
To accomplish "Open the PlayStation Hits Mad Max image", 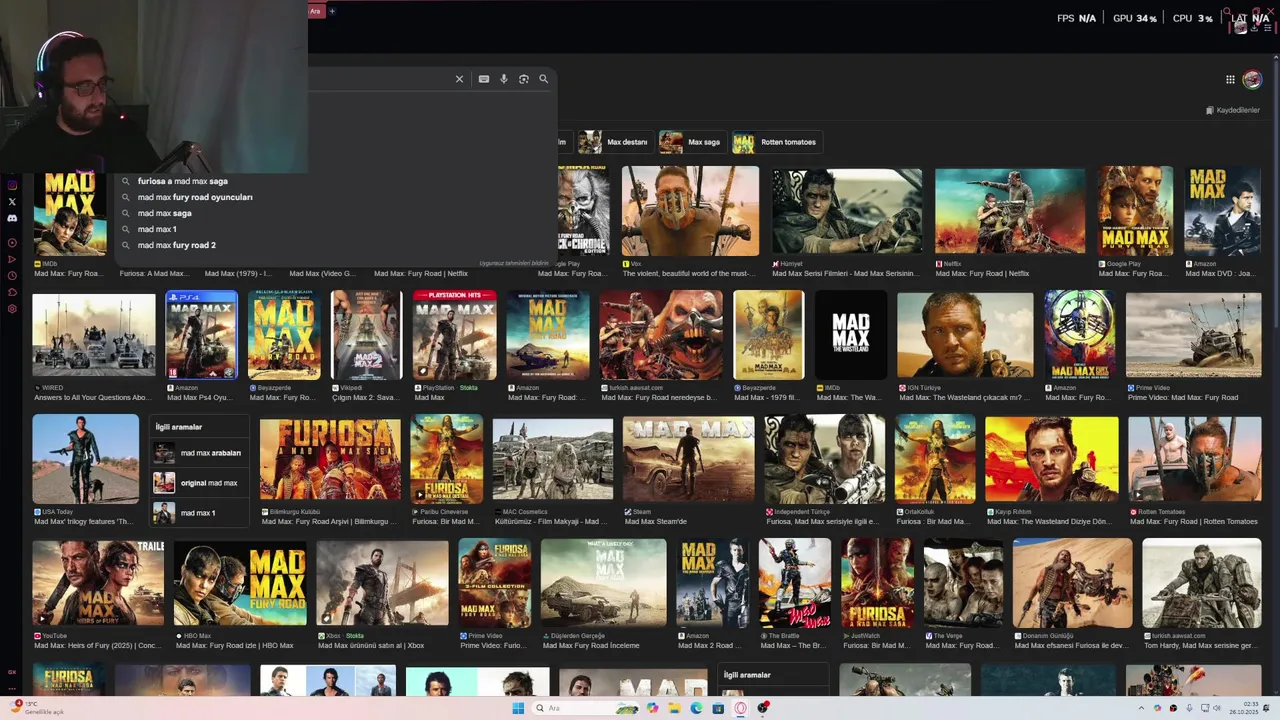I will tap(454, 335).
